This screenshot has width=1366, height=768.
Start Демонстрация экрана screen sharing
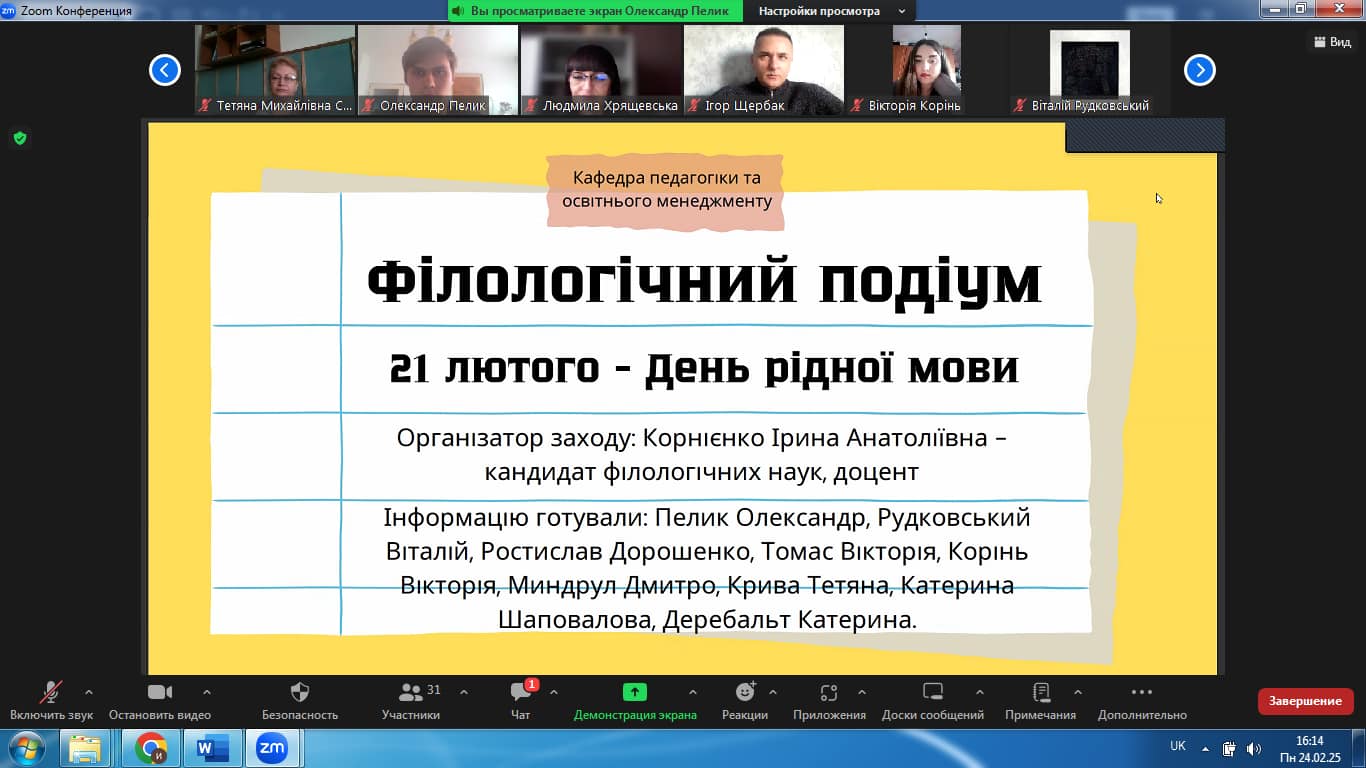pyautogui.click(x=635, y=701)
